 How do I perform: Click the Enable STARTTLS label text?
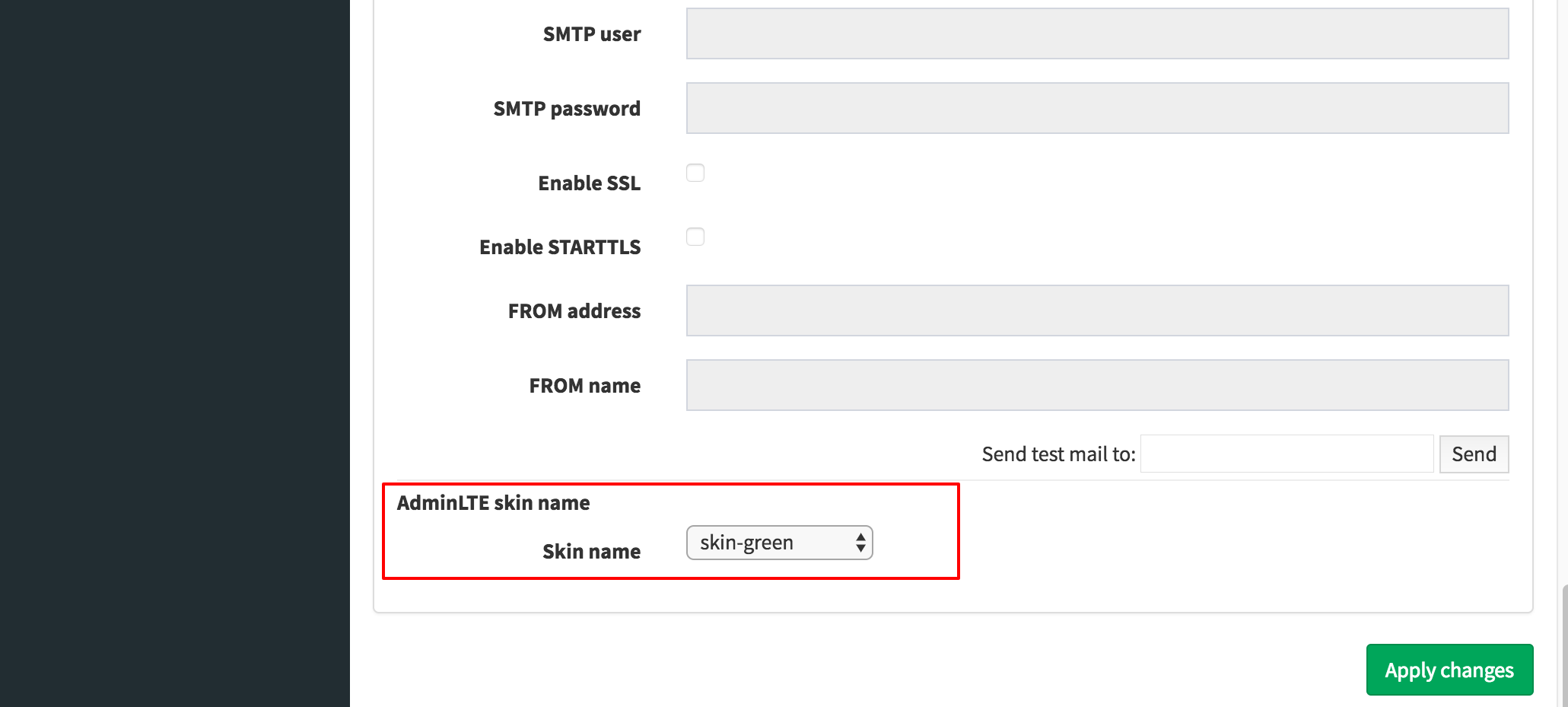click(560, 247)
